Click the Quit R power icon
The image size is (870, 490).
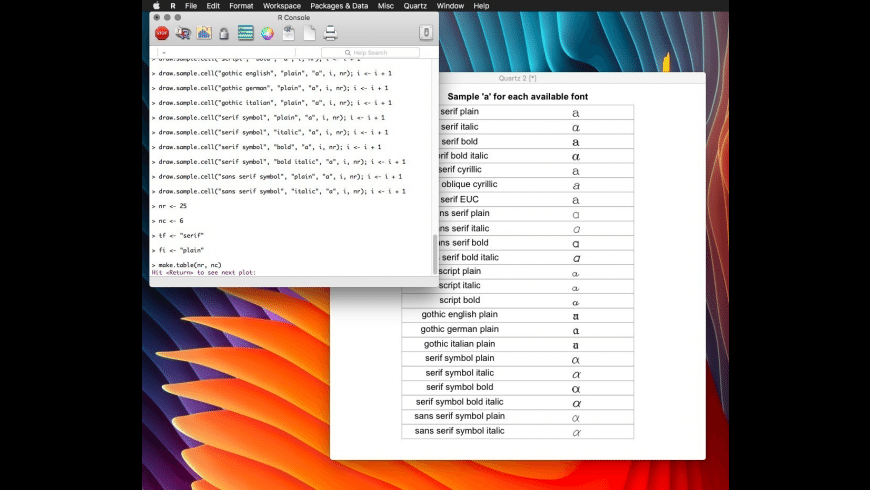[425, 33]
